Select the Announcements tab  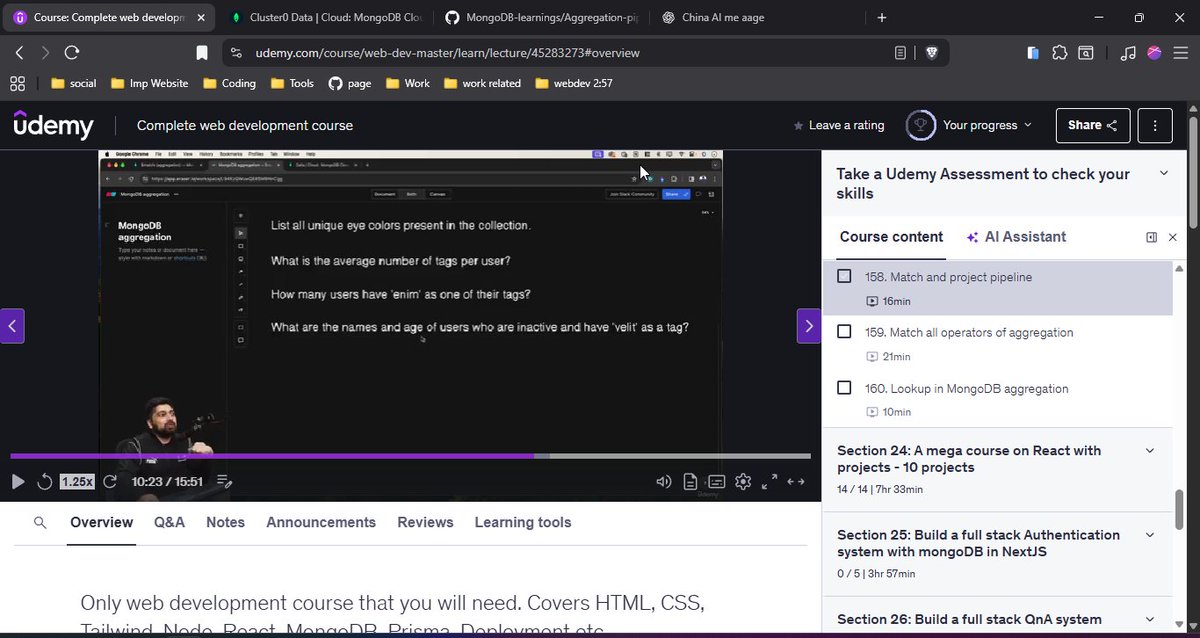click(321, 522)
